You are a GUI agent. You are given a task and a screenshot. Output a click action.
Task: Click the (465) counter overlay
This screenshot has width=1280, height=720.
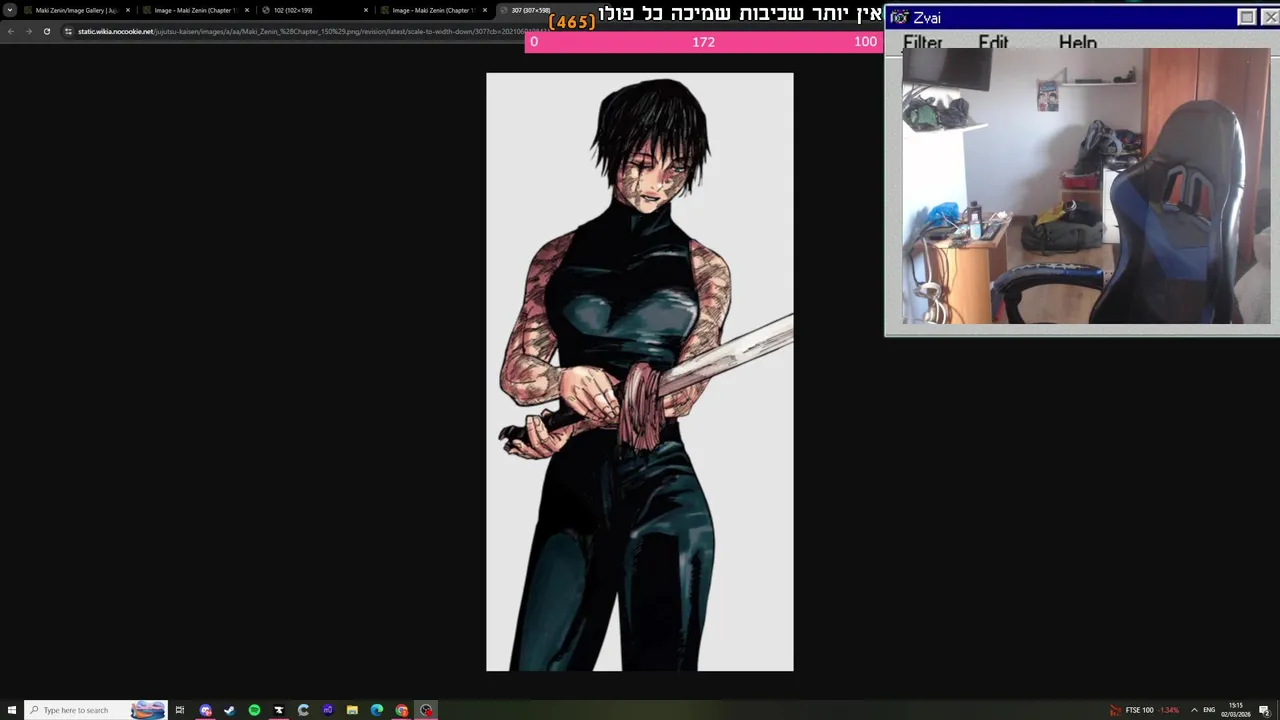coord(572,21)
